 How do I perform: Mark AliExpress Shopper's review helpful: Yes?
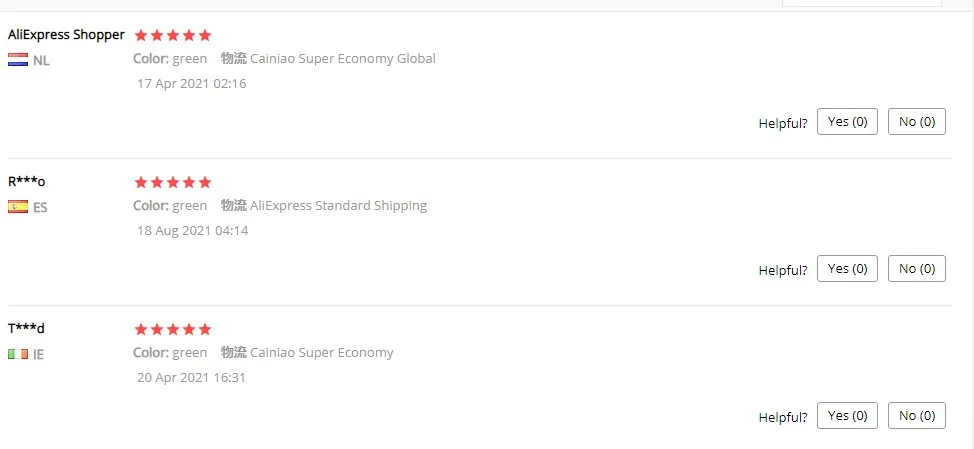click(x=848, y=122)
